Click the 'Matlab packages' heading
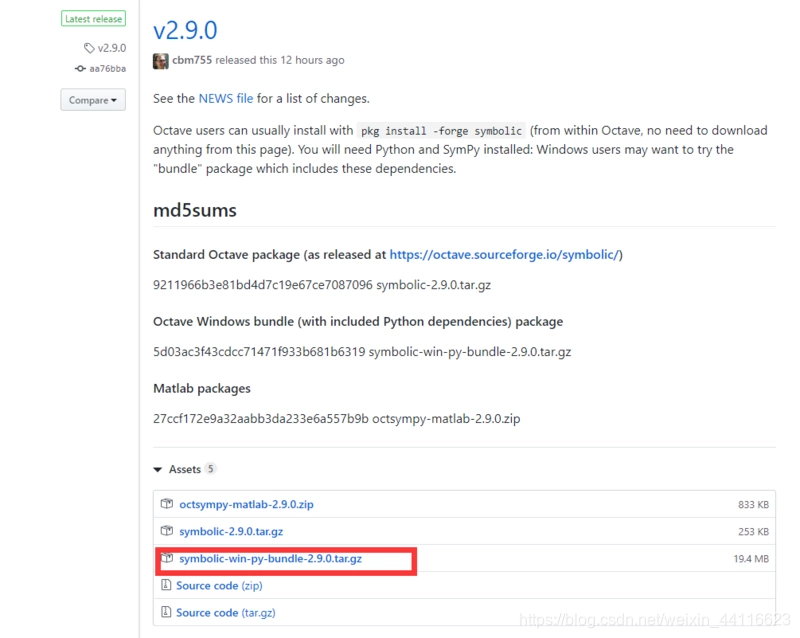The image size is (800, 638). [x=202, y=388]
